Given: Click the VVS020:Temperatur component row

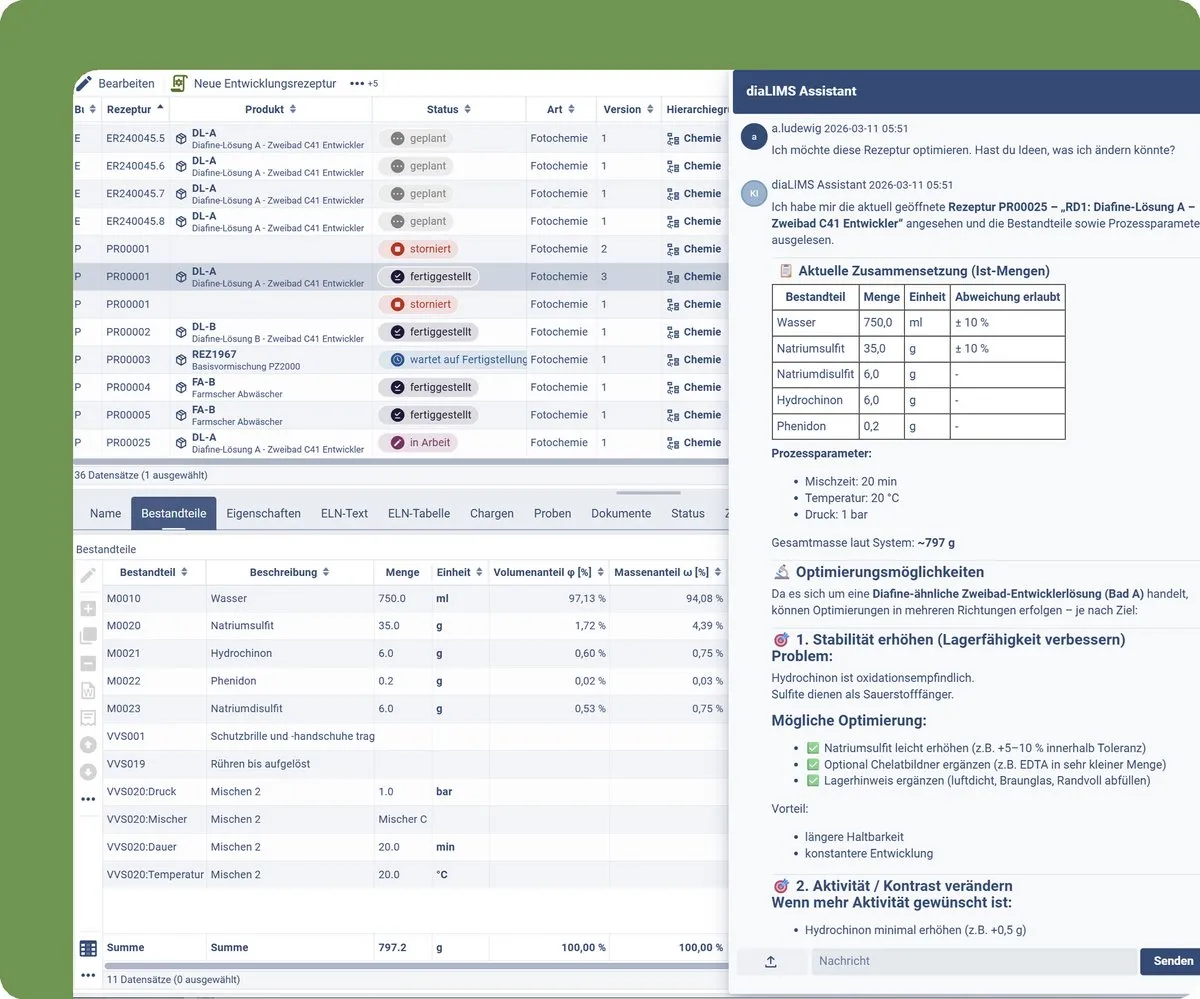Looking at the screenshot, I should point(415,875).
